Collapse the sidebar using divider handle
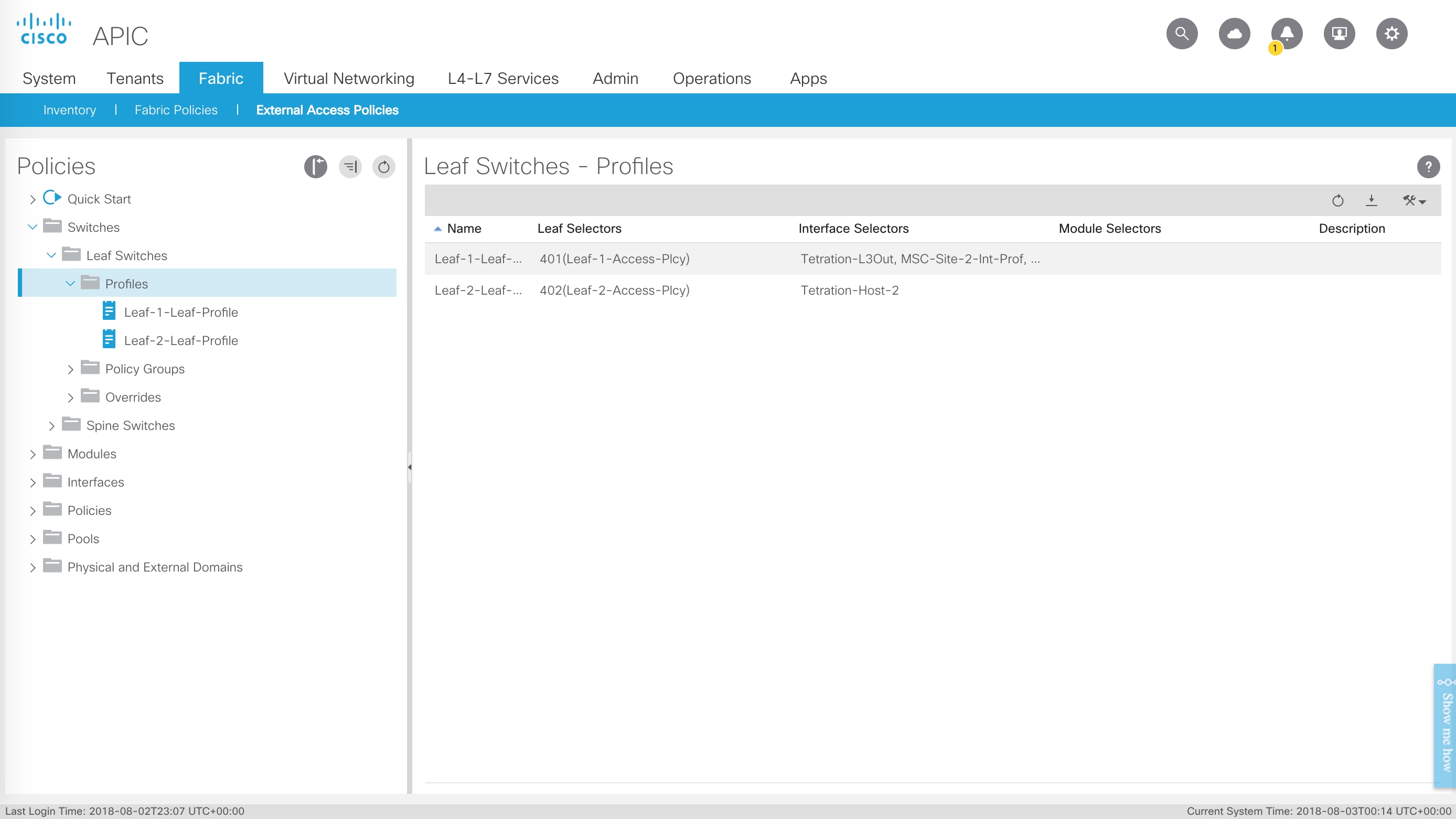Viewport: 1456px width, 819px height. coord(409,467)
